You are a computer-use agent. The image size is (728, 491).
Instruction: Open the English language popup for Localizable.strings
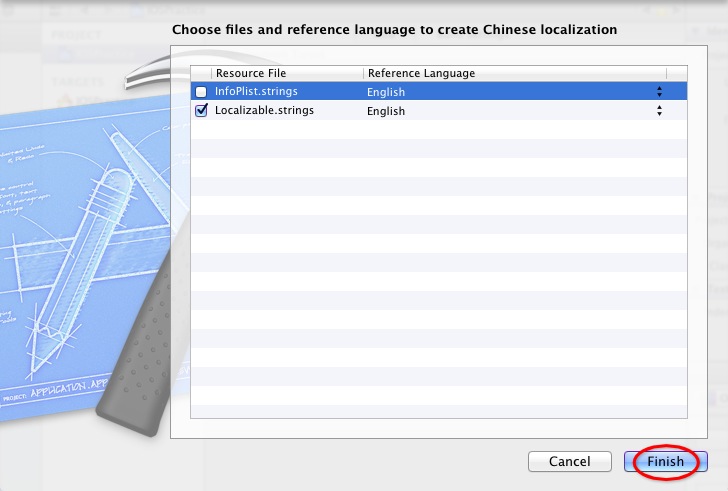[510, 111]
